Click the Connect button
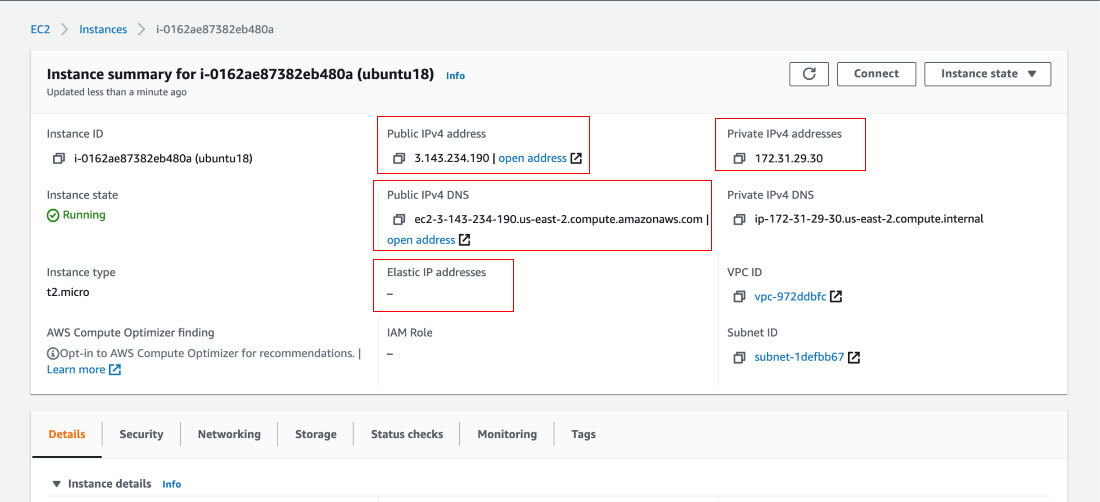Screen dimensions: 1100x502 pos(876,74)
